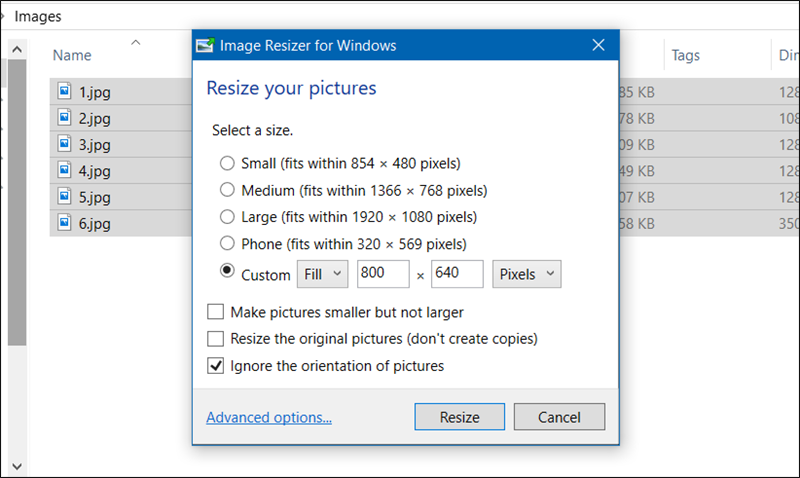Viewport: 800px width, 478px height.
Task: Choose the Medium 1366 × 768 option
Action: (227, 190)
